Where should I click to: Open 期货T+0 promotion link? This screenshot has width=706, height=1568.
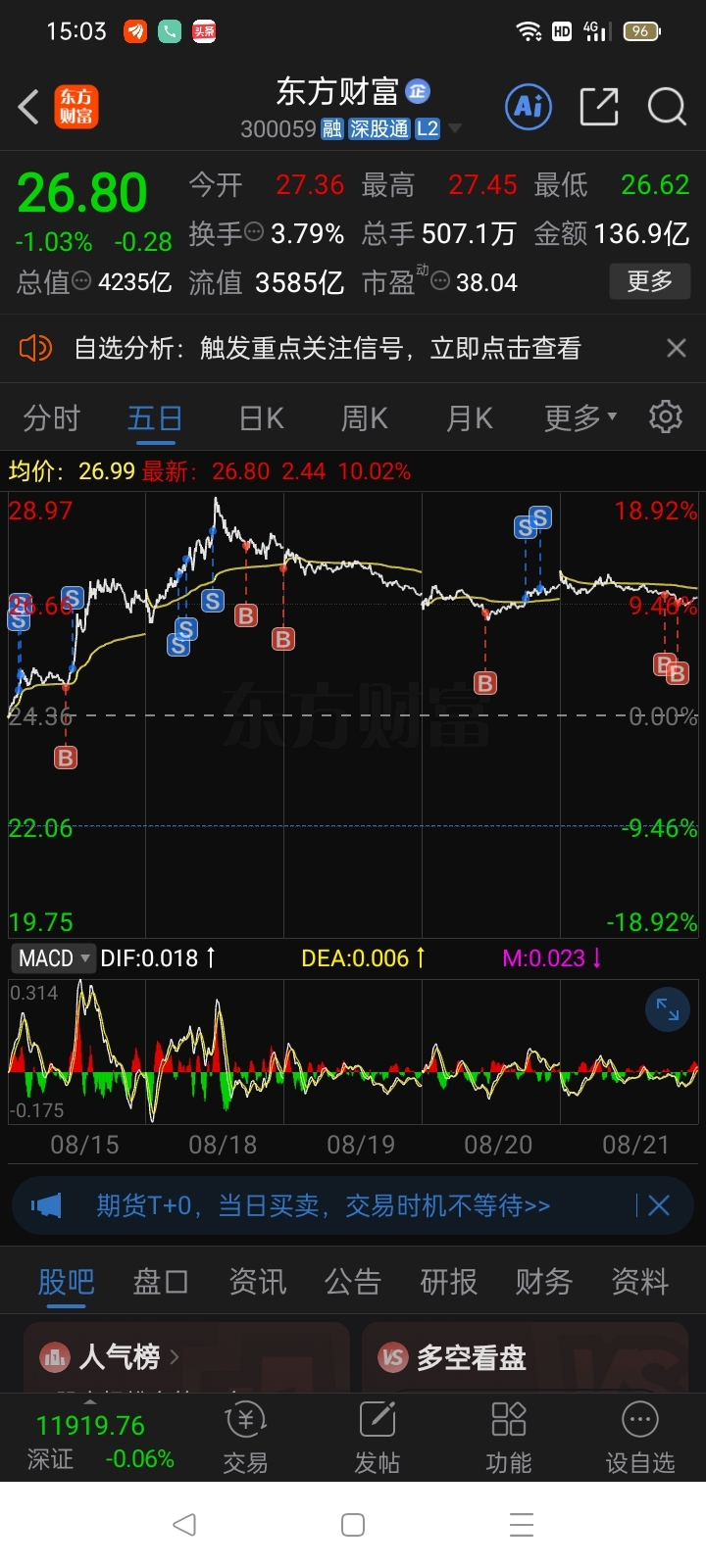tap(324, 1205)
